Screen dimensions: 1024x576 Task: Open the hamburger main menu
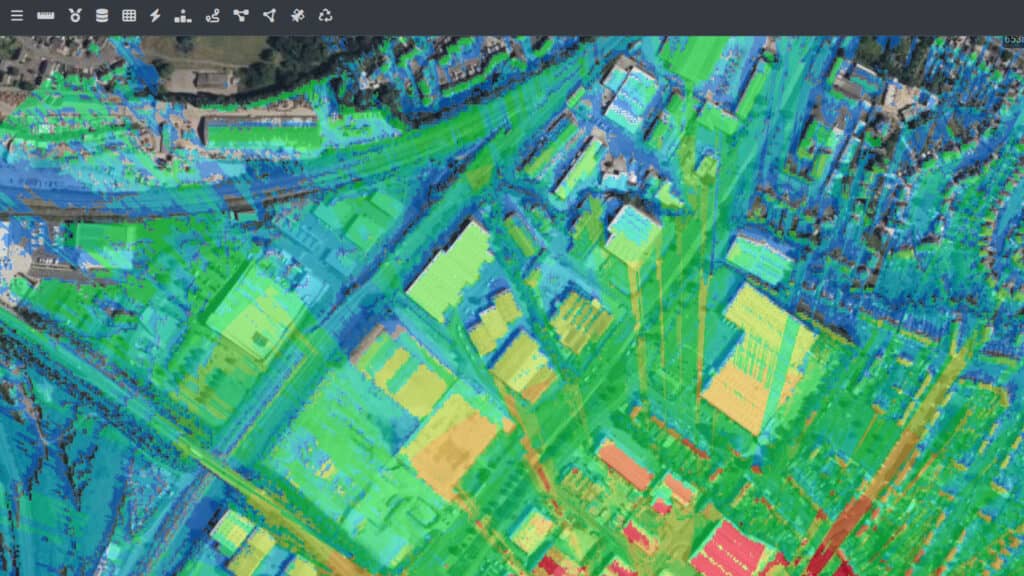(17, 16)
